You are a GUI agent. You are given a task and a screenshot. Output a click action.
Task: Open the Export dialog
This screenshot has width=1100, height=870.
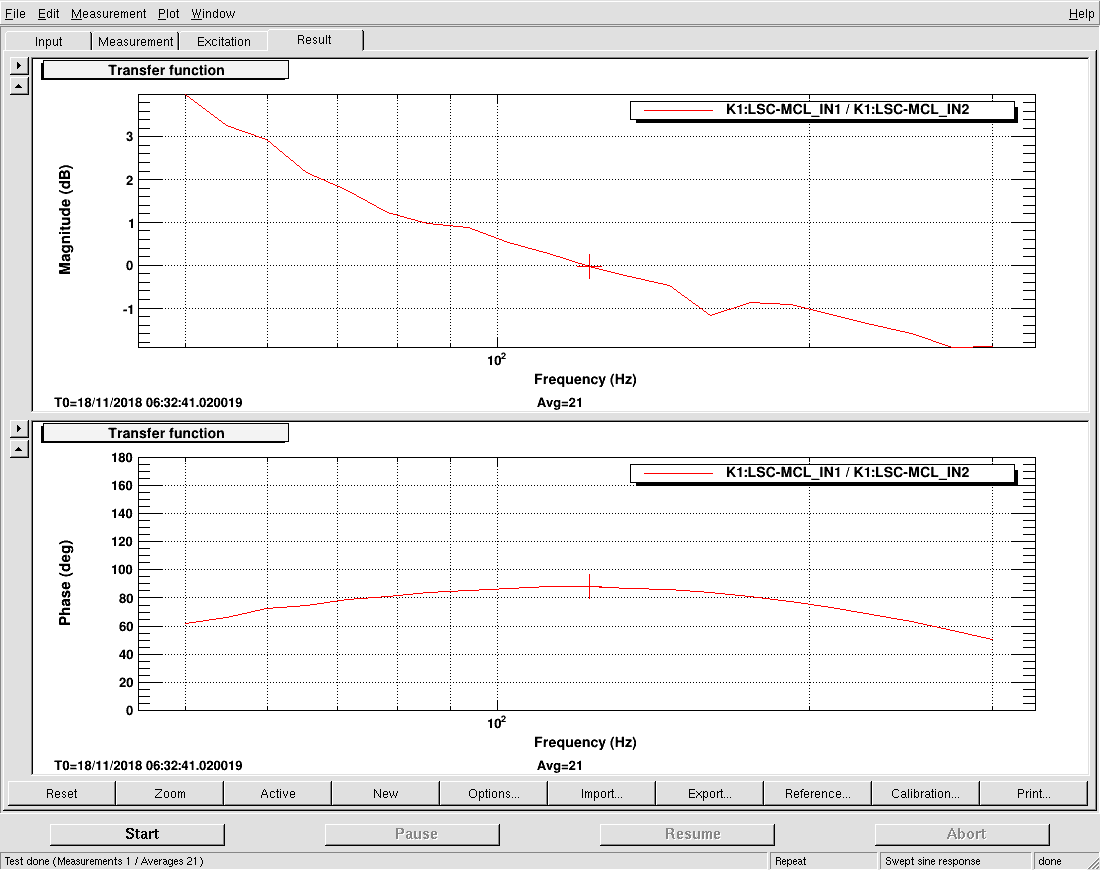click(710, 794)
